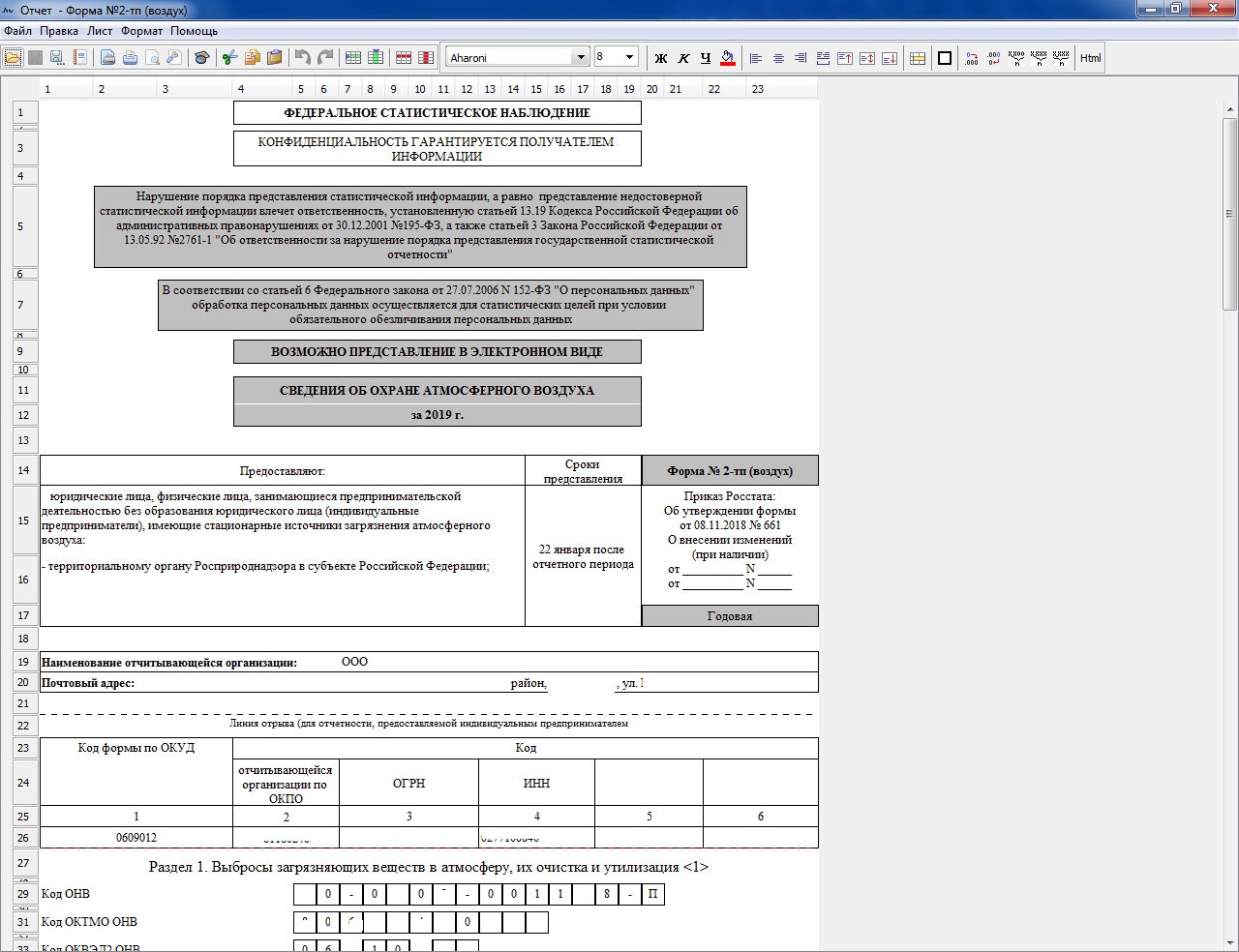Click the open folder icon
Screen dimensions: 1239x952
pyautogui.click(x=13, y=58)
